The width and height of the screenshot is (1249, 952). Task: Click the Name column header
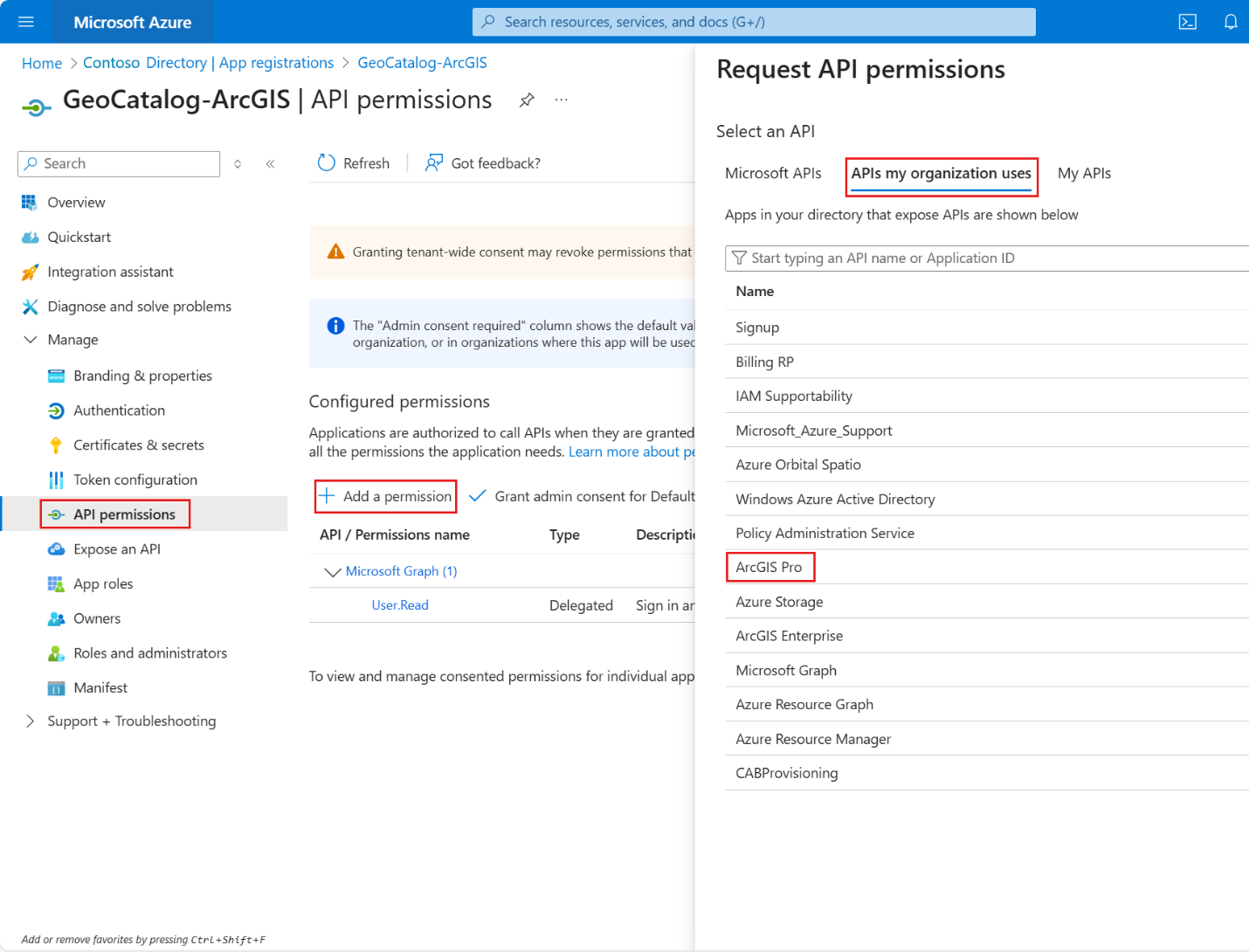point(755,292)
